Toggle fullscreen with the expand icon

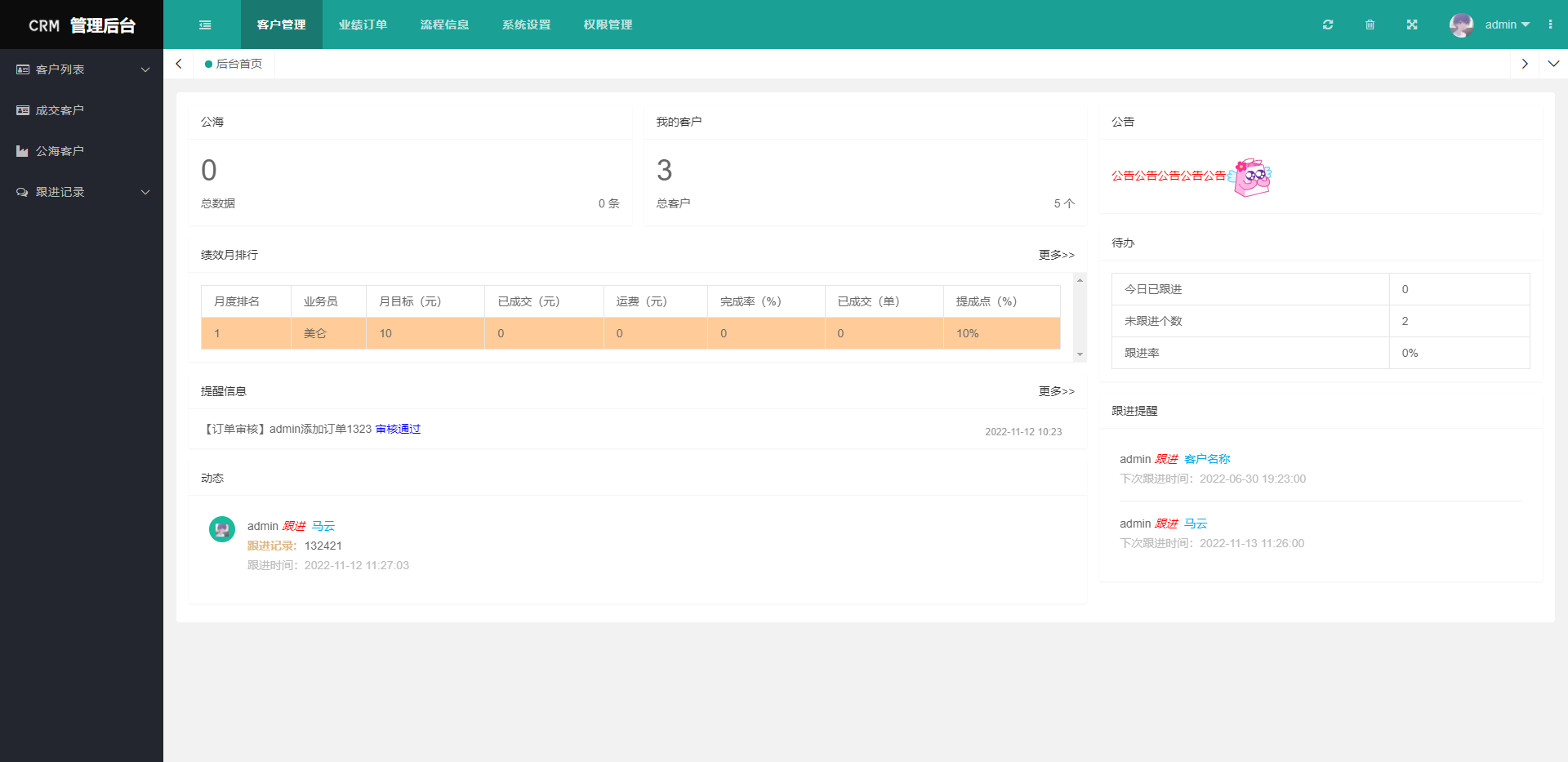pyautogui.click(x=1412, y=25)
